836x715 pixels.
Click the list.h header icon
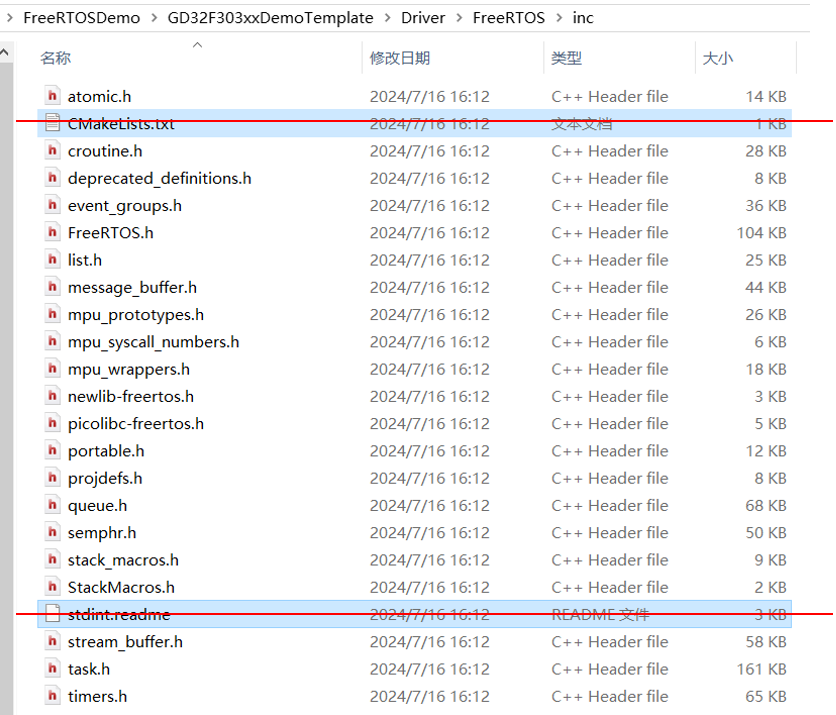point(52,260)
